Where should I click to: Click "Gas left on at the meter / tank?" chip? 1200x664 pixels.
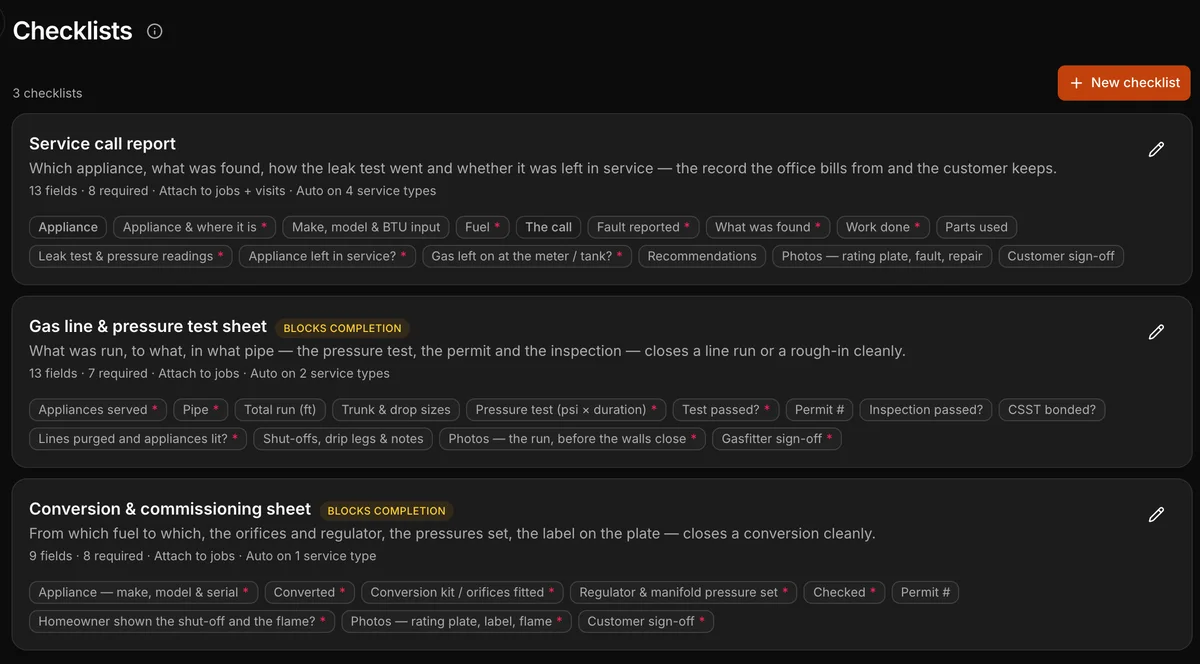[527, 256]
